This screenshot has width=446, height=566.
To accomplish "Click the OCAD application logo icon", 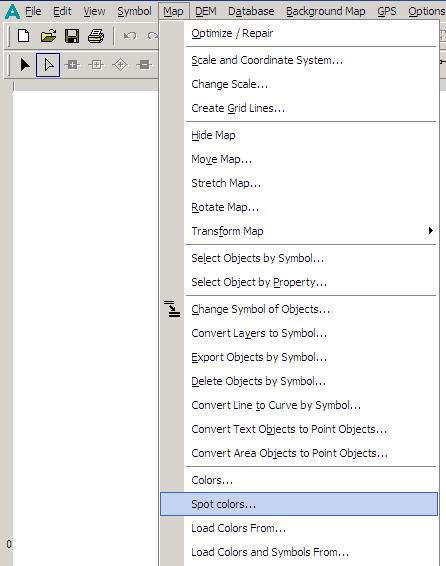I will tap(12, 11).
